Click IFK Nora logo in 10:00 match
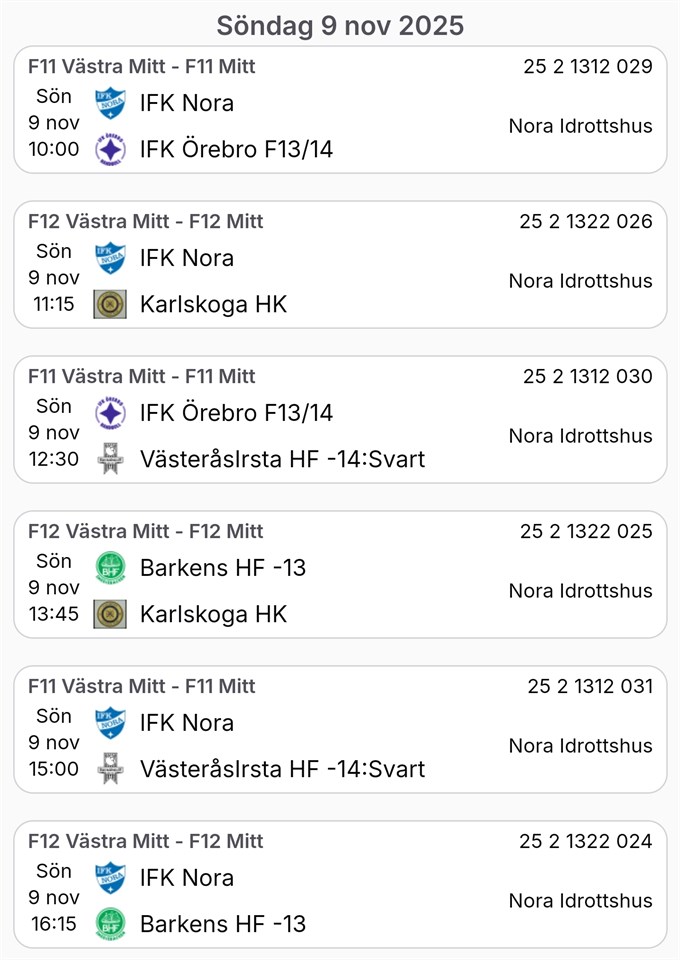The height and width of the screenshot is (960, 680). coord(110,103)
